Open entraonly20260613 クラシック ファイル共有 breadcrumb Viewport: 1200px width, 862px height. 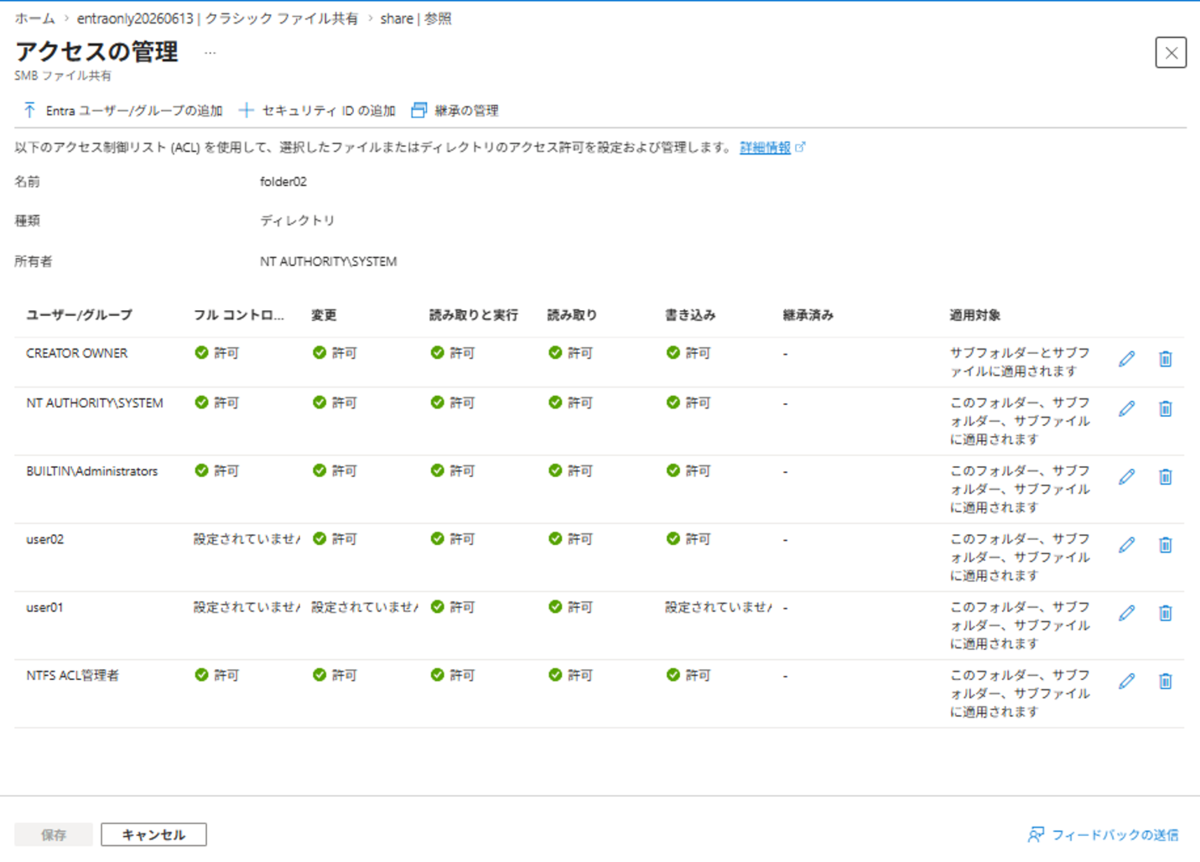tap(217, 19)
